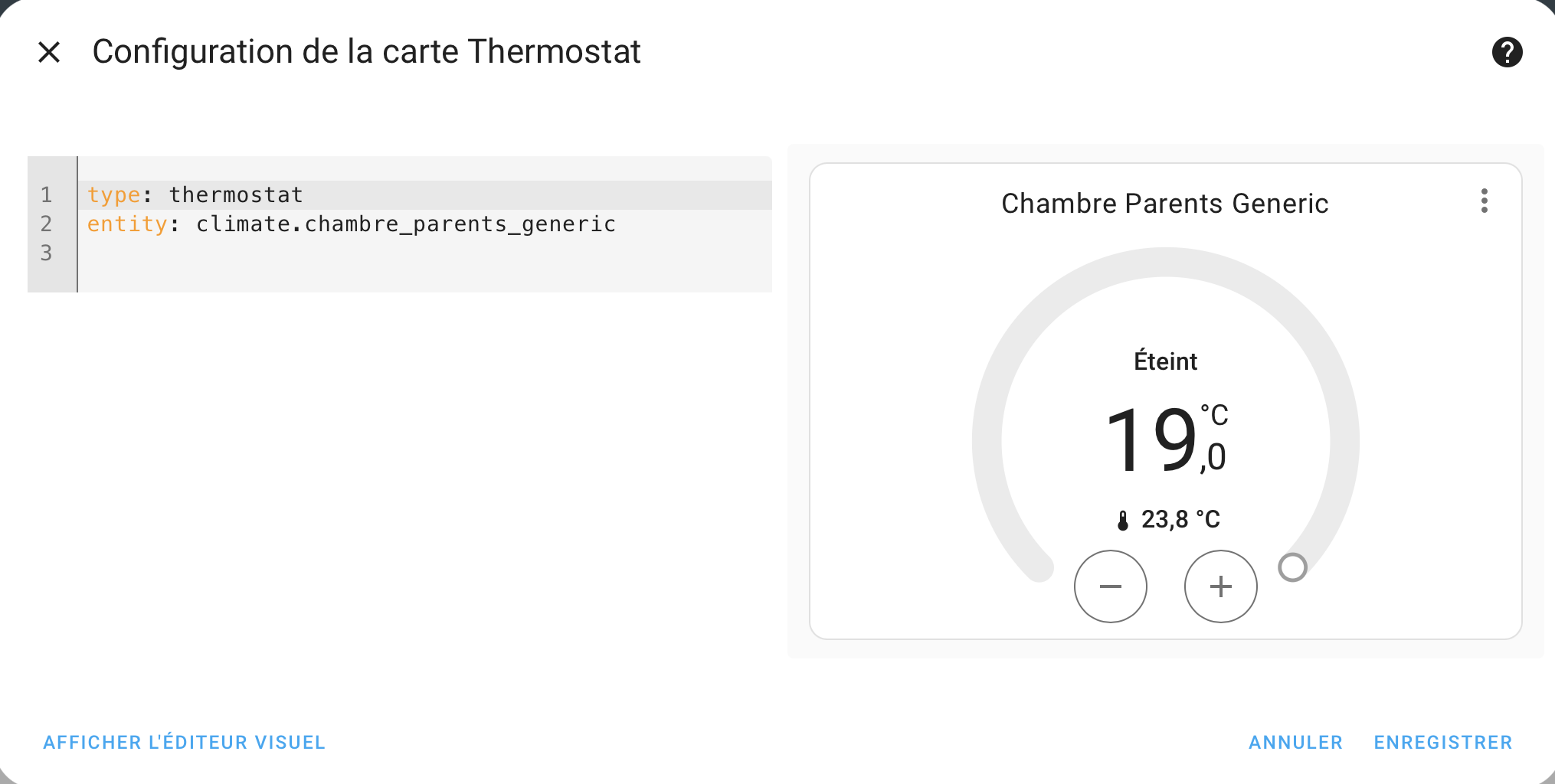Click the empty third line of the YAML editor
Viewport: 1555px width, 784px height.
pos(383,253)
